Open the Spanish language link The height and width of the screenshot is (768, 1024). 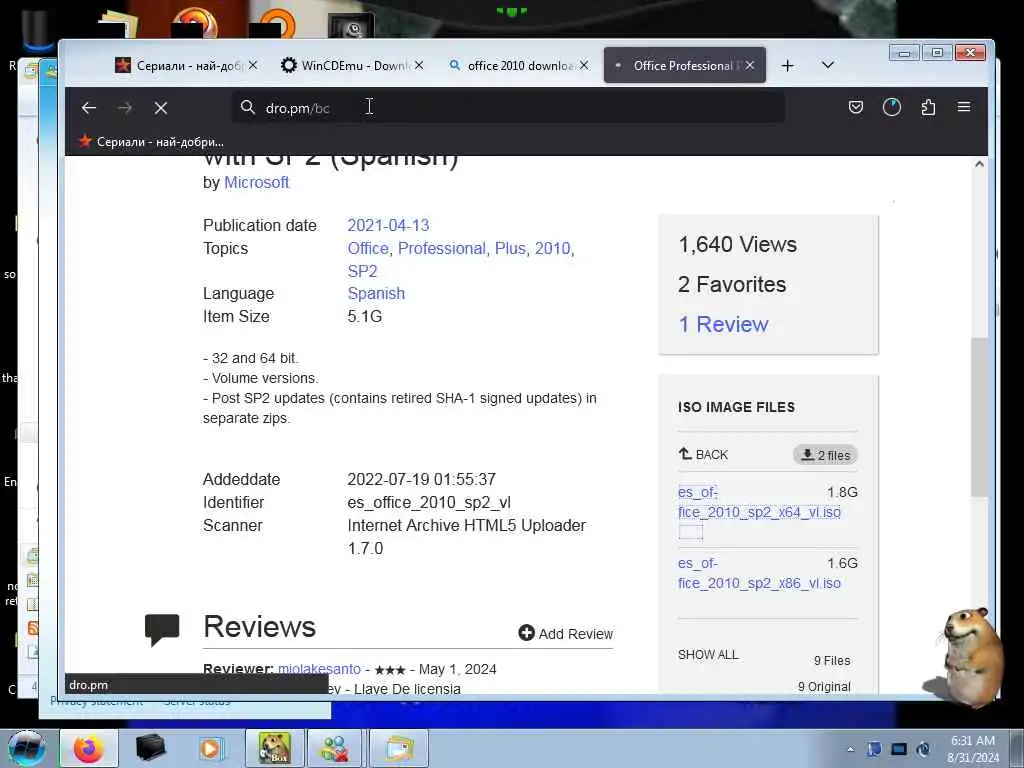tap(376, 294)
